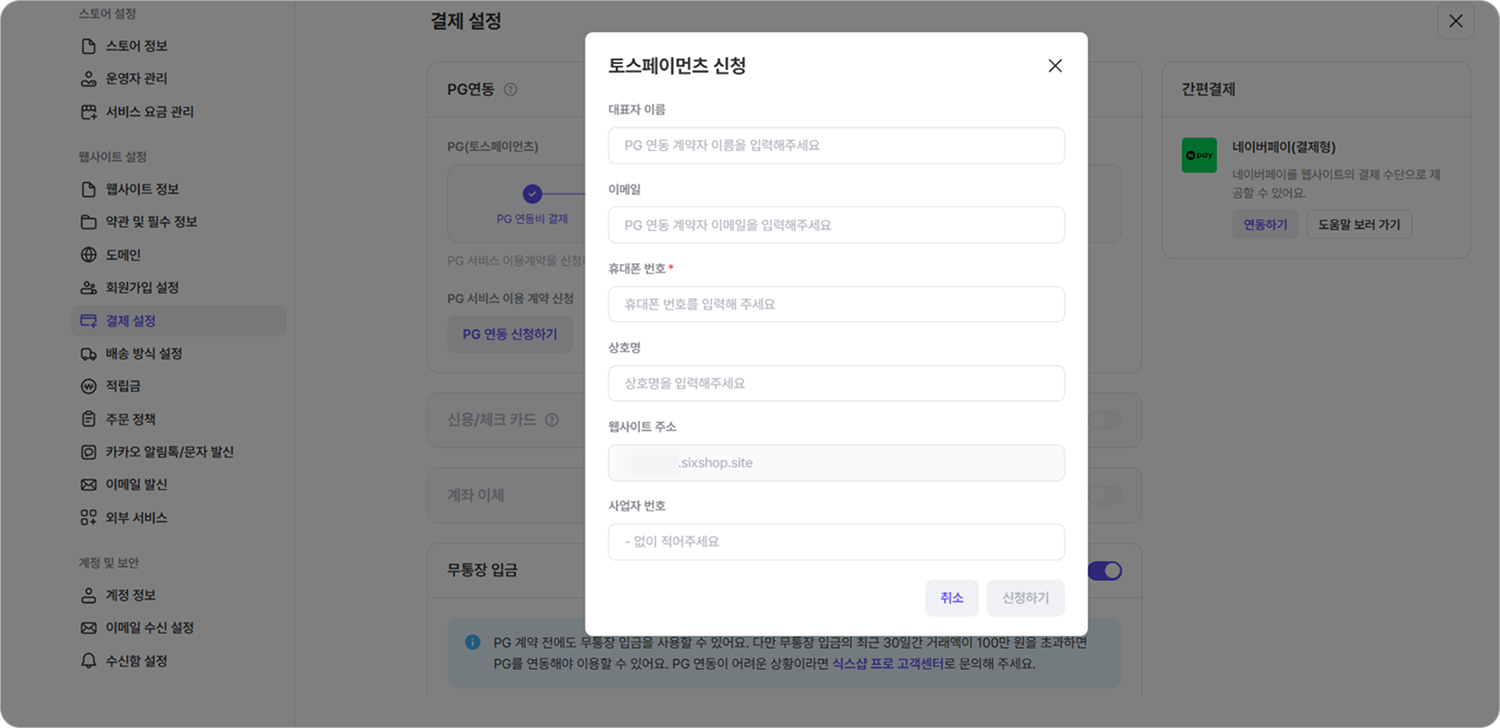1500x728 pixels.
Task: Focus the 사업자 번호 input field
Action: (x=836, y=542)
